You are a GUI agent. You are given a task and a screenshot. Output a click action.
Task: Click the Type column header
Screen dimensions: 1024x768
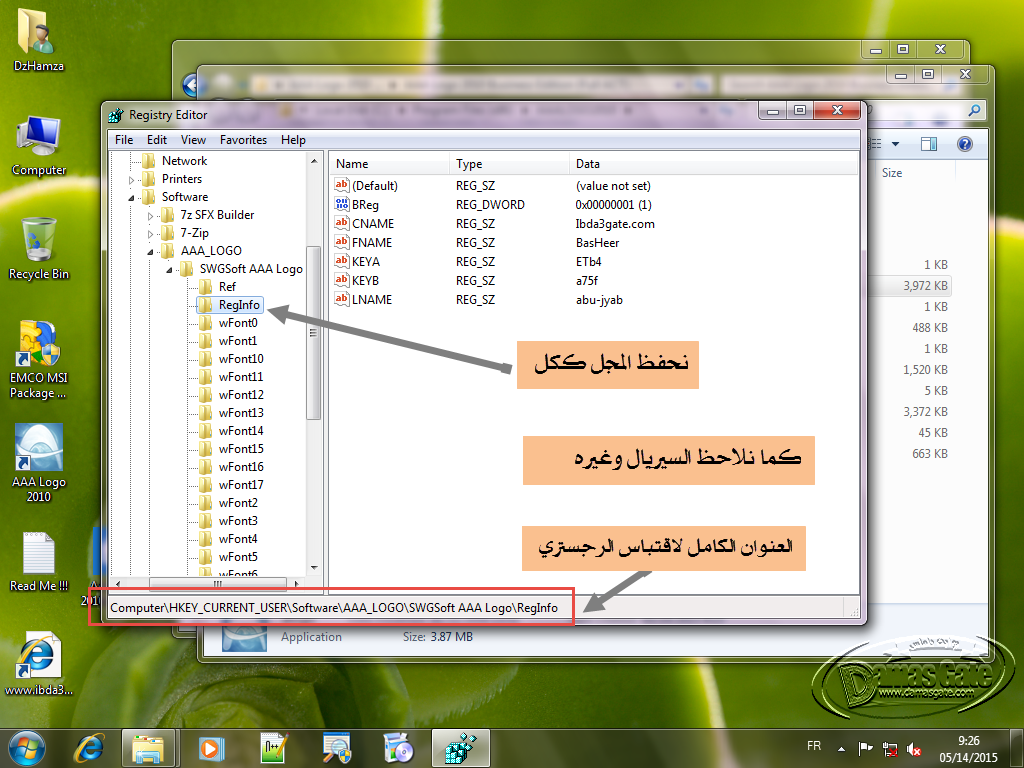(509, 164)
